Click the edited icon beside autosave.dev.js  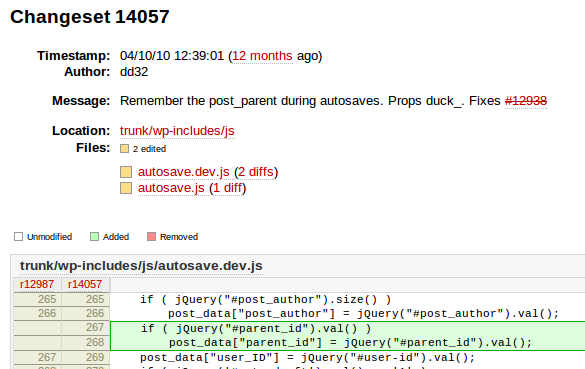click(126, 172)
